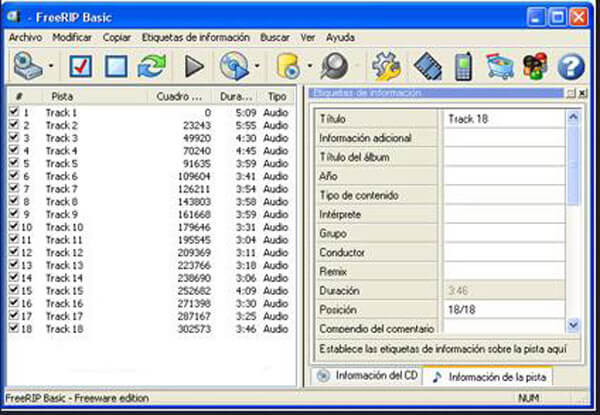600x415 pixels.
Task: Float the Etiquetas de información panel
Action: coord(571,93)
